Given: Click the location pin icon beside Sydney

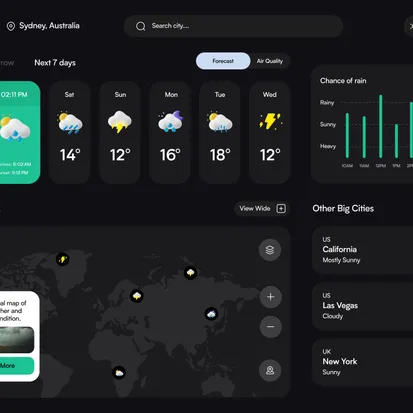Looking at the screenshot, I should point(11,26).
